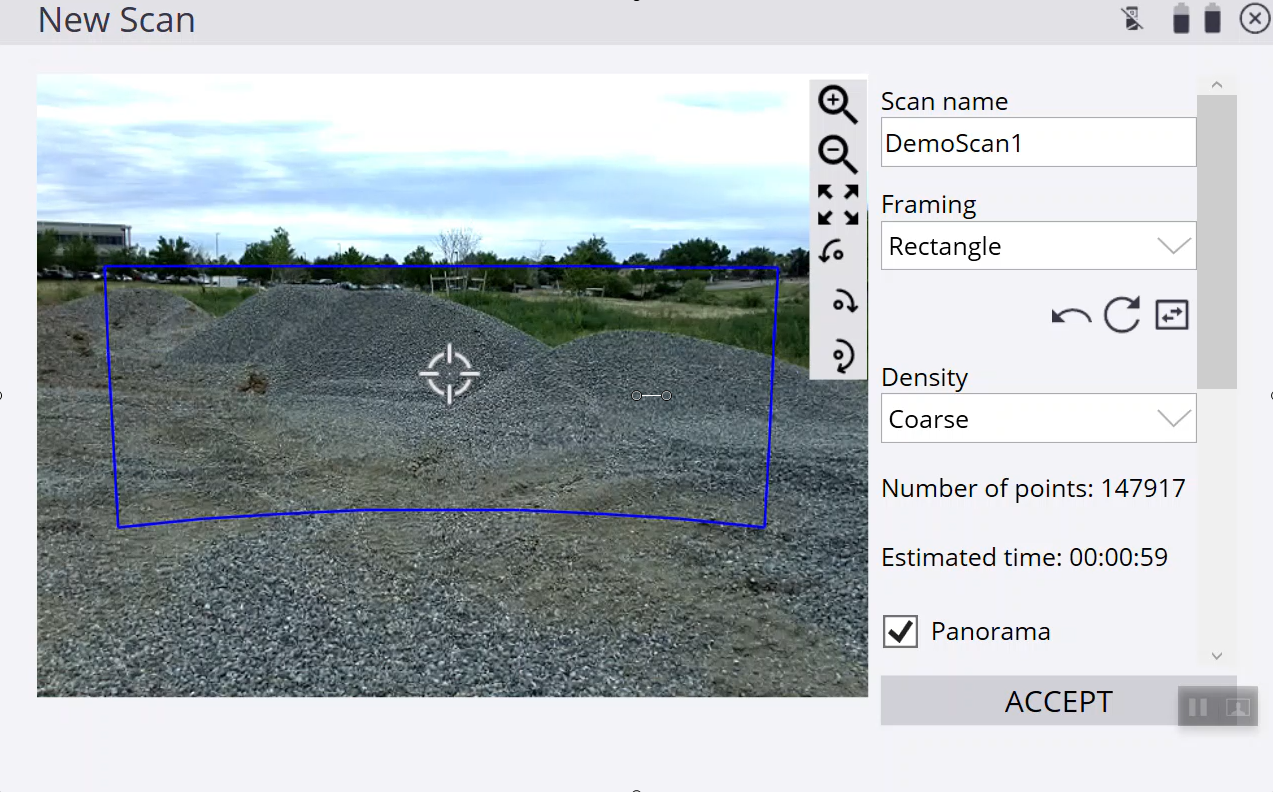Check the first battery level indicator
This screenshot has height=792, width=1273.
click(x=1181, y=19)
